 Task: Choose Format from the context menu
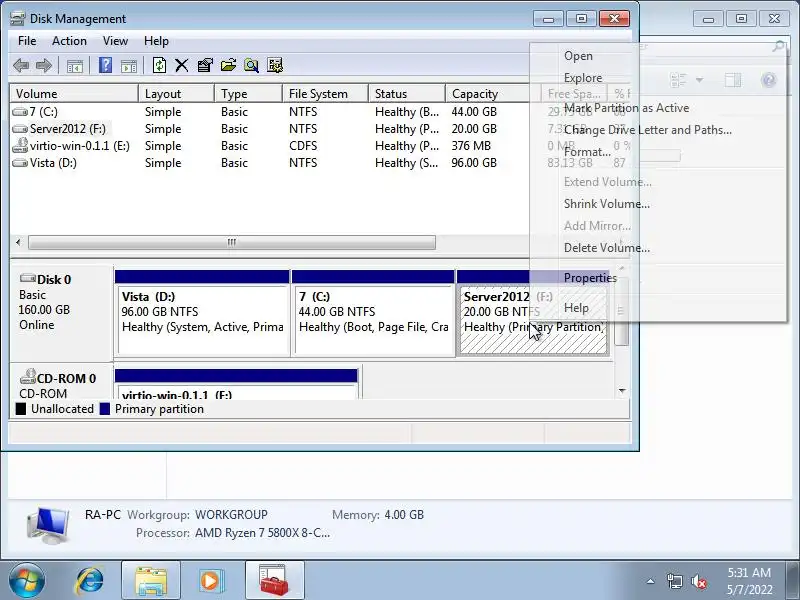point(658,152)
